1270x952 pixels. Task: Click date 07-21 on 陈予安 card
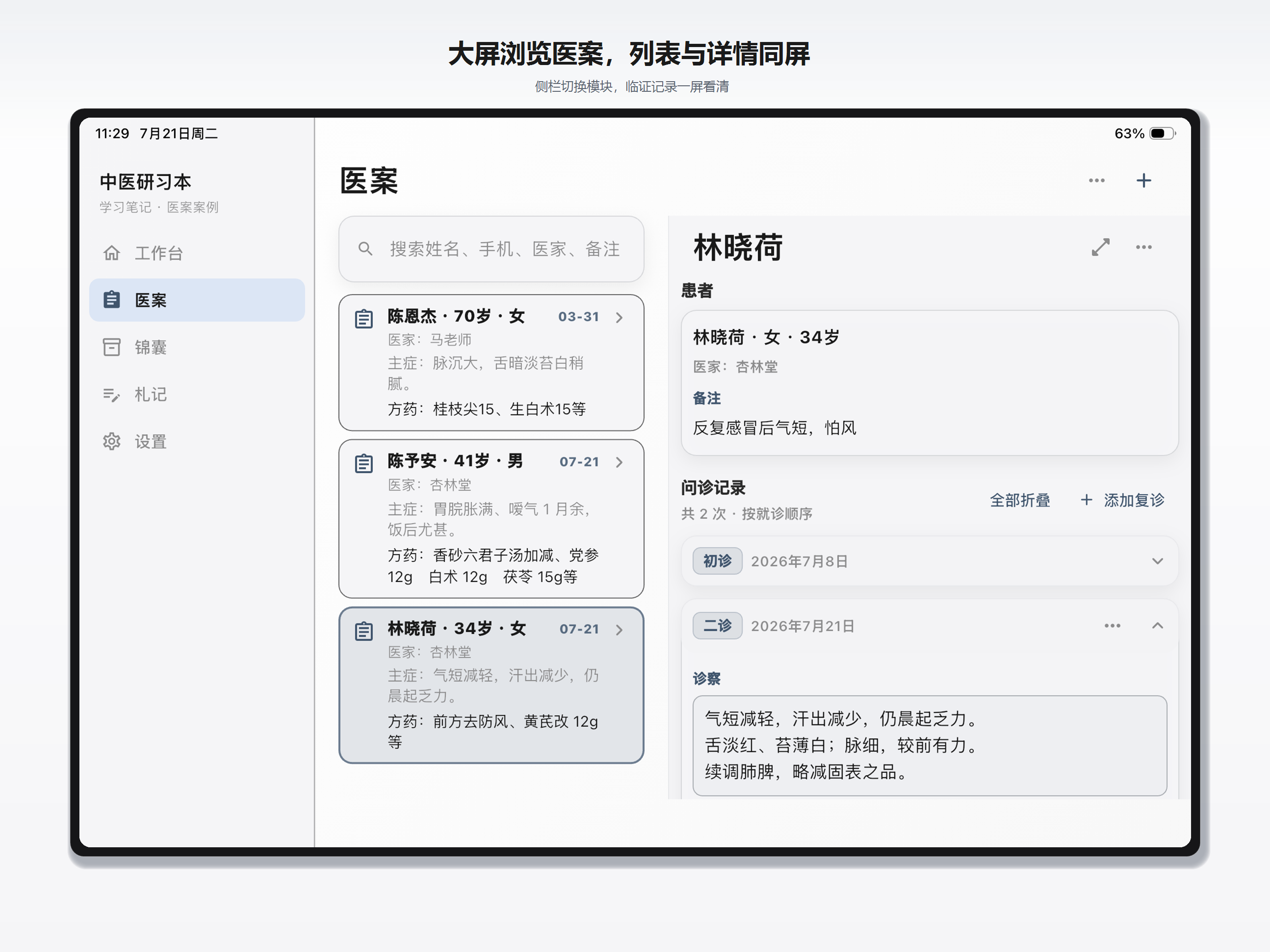tap(579, 461)
